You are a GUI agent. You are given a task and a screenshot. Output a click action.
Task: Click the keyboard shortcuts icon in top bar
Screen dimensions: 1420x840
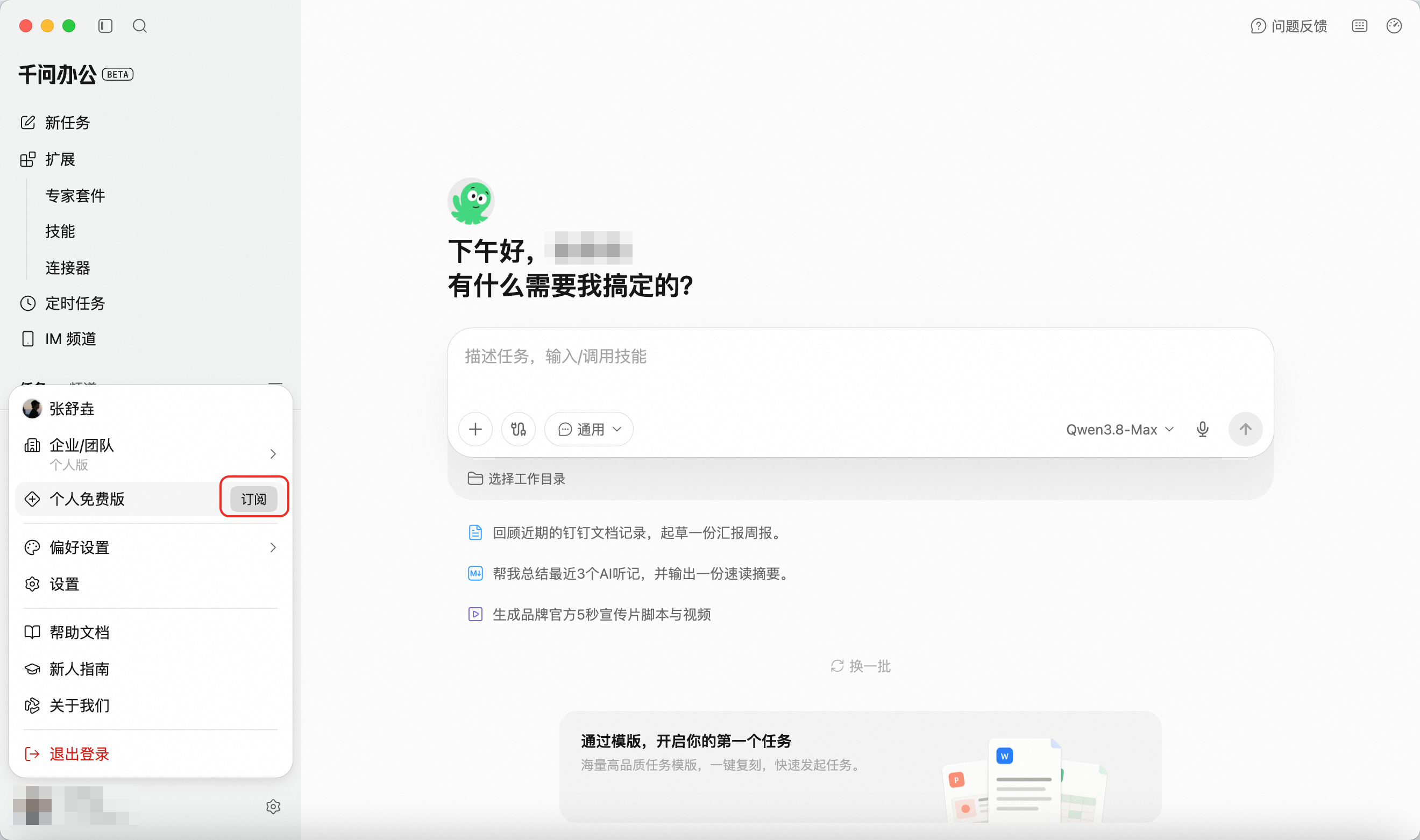coord(1359,26)
